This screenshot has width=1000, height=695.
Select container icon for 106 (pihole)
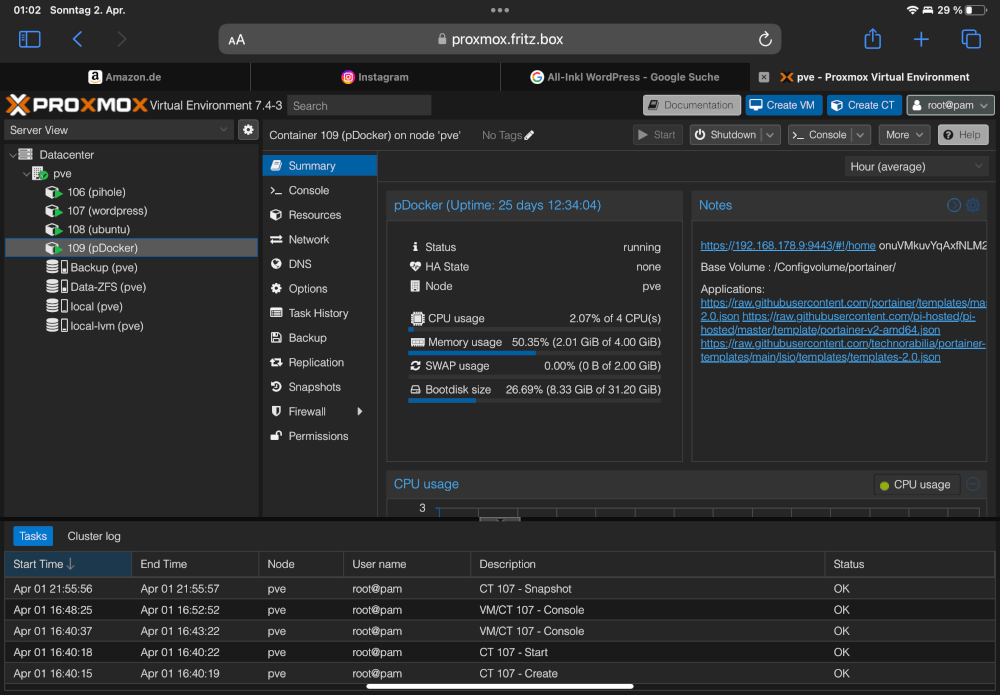[x=54, y=192]
